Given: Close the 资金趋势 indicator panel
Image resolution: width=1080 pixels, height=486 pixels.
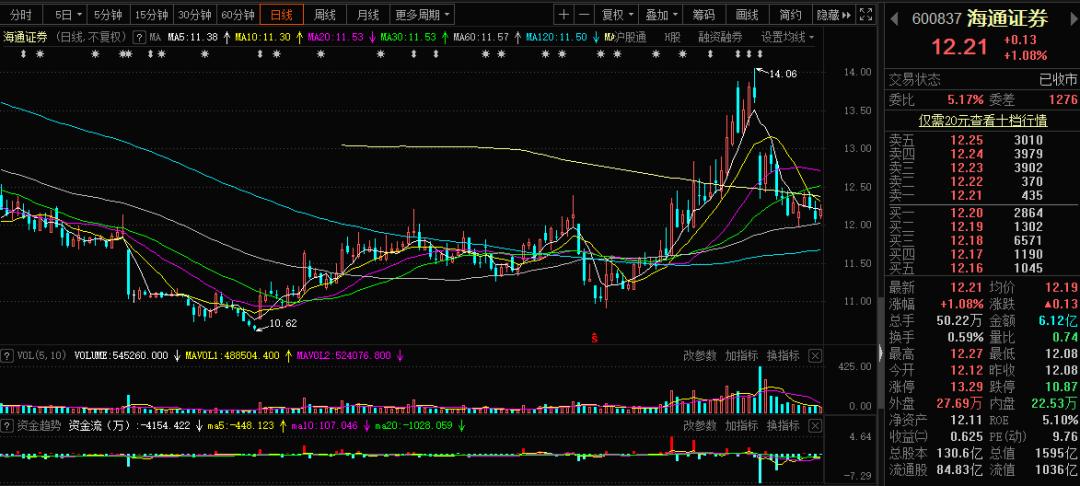Looking at the screenshot, I should pyautogui.click(x=814, y=425).
